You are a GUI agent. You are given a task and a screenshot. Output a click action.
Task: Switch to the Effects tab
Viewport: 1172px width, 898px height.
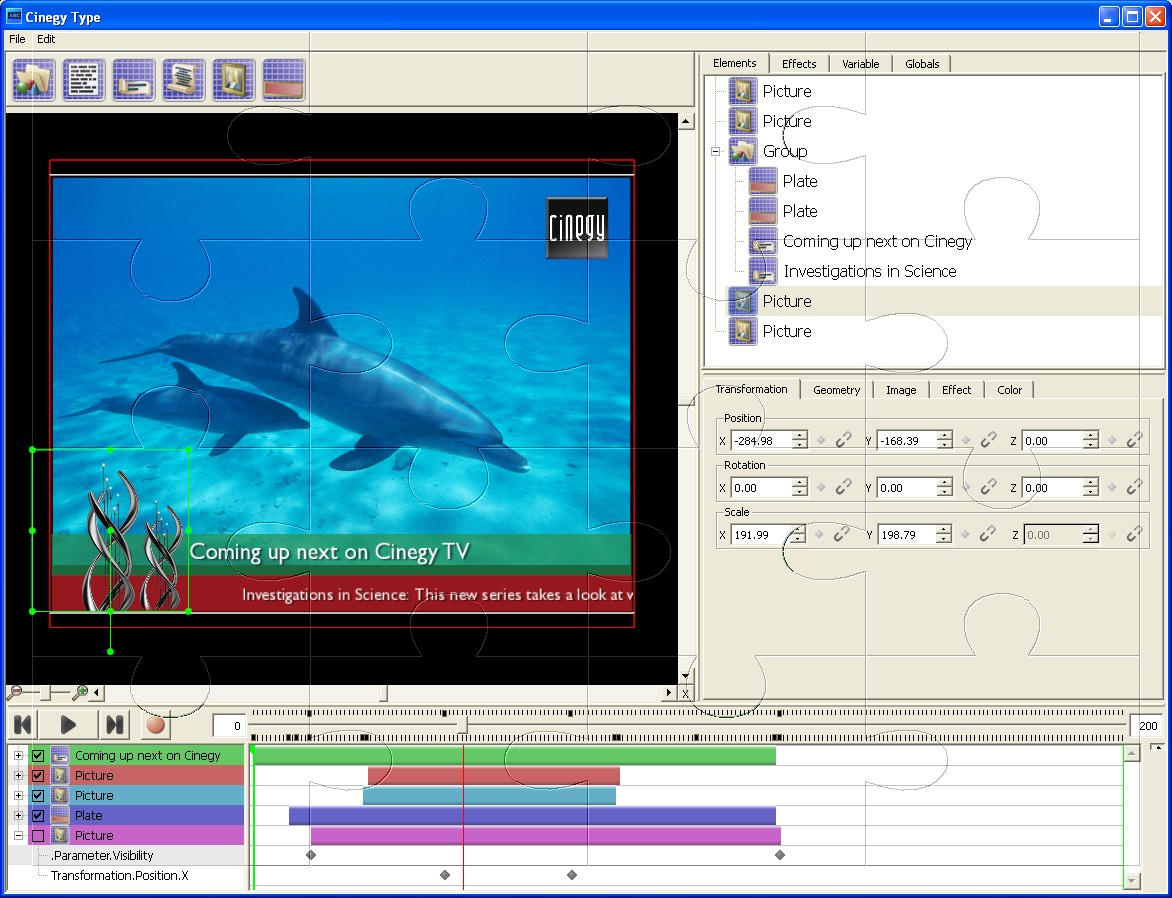click(x=799, y=64)
